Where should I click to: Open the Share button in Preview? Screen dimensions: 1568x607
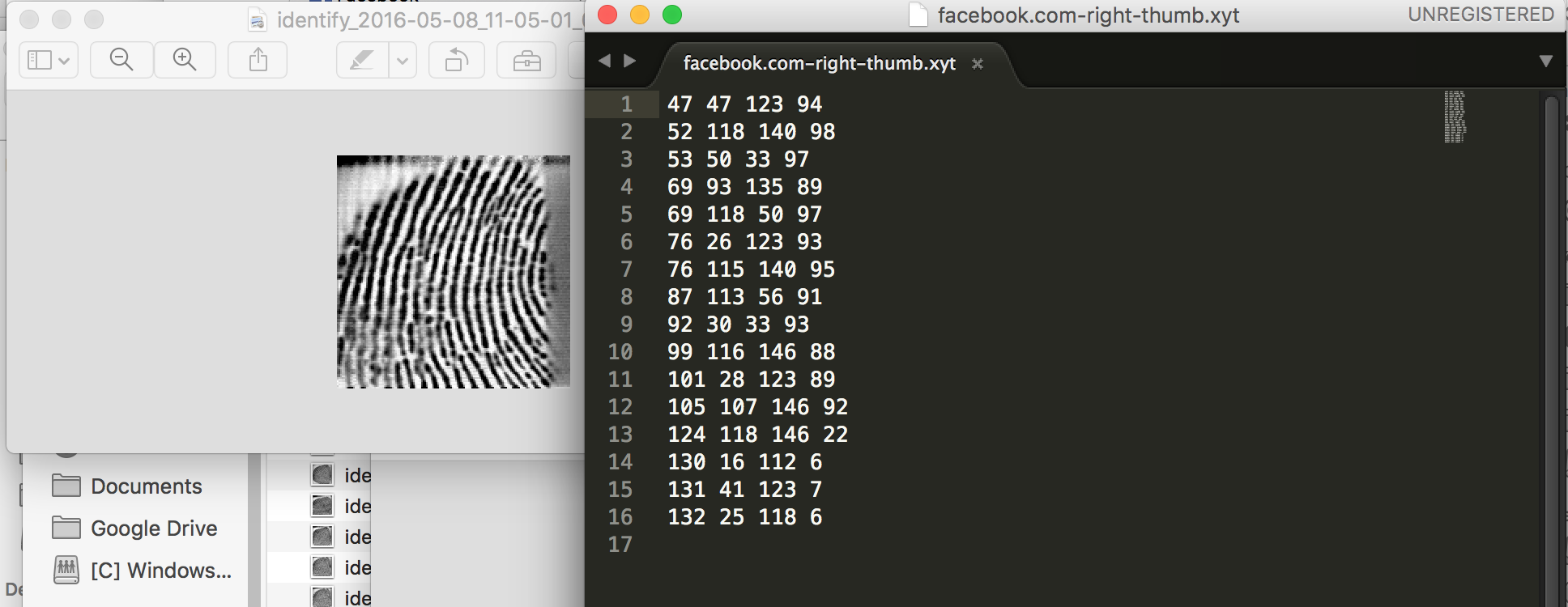258,60
